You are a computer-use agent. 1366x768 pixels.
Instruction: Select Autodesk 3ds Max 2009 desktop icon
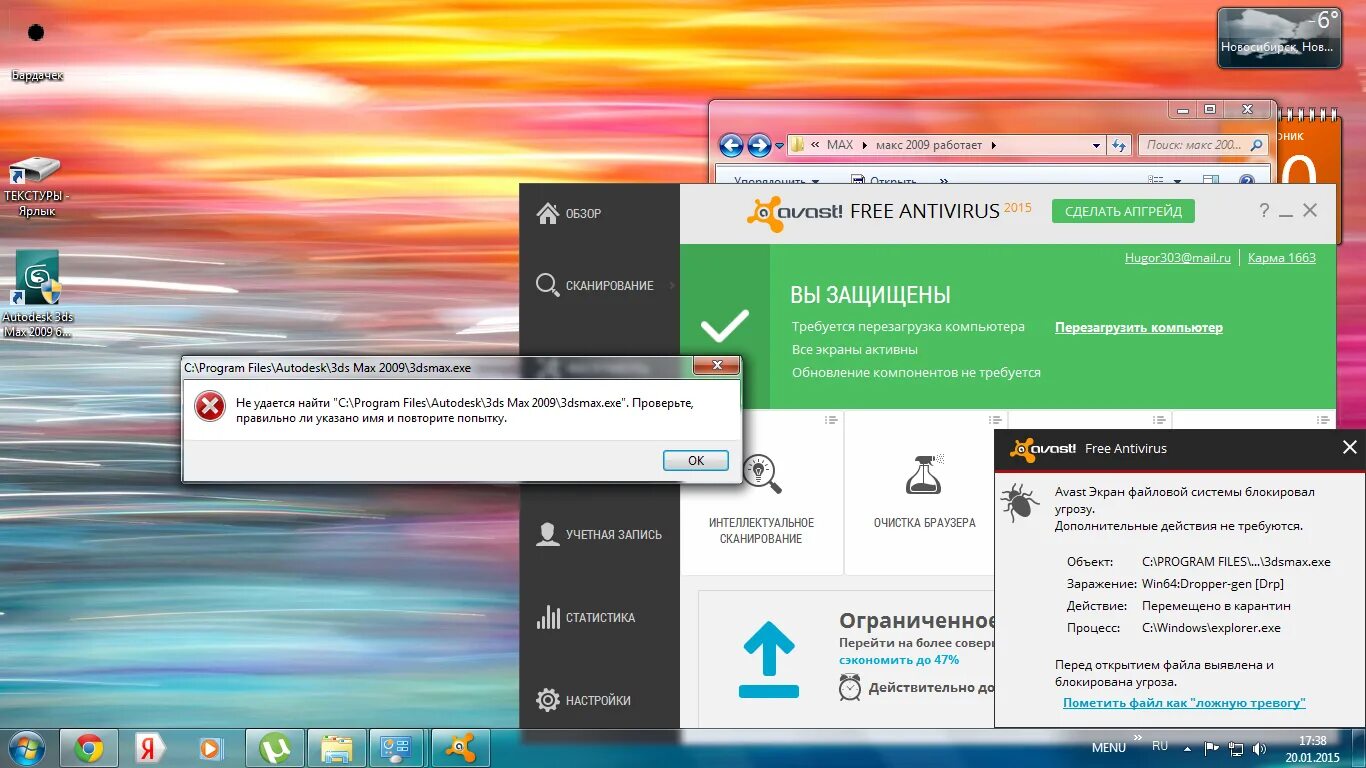pos(37,294)
